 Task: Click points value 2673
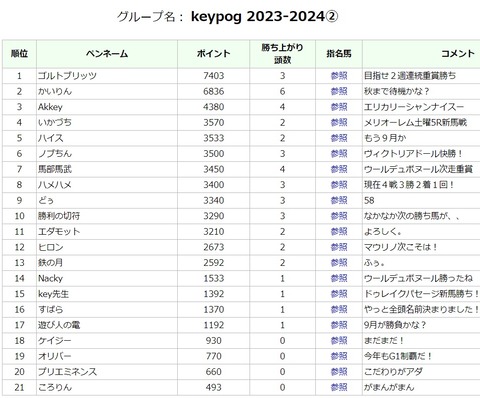214,247
